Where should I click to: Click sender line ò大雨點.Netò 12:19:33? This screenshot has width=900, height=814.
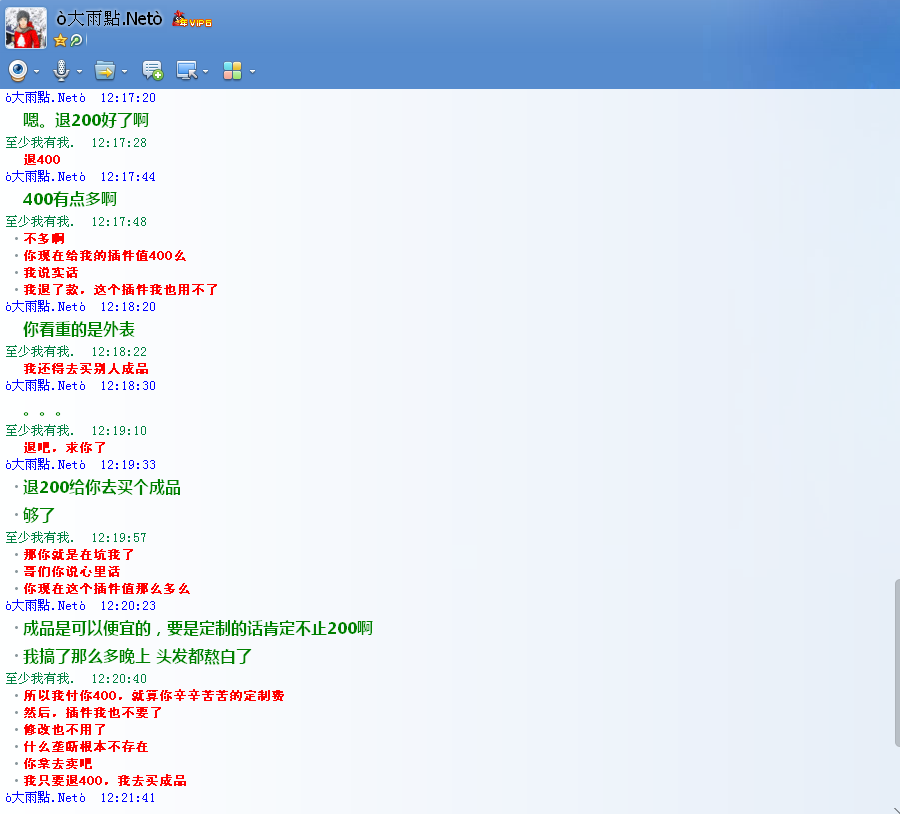[80, 464]
